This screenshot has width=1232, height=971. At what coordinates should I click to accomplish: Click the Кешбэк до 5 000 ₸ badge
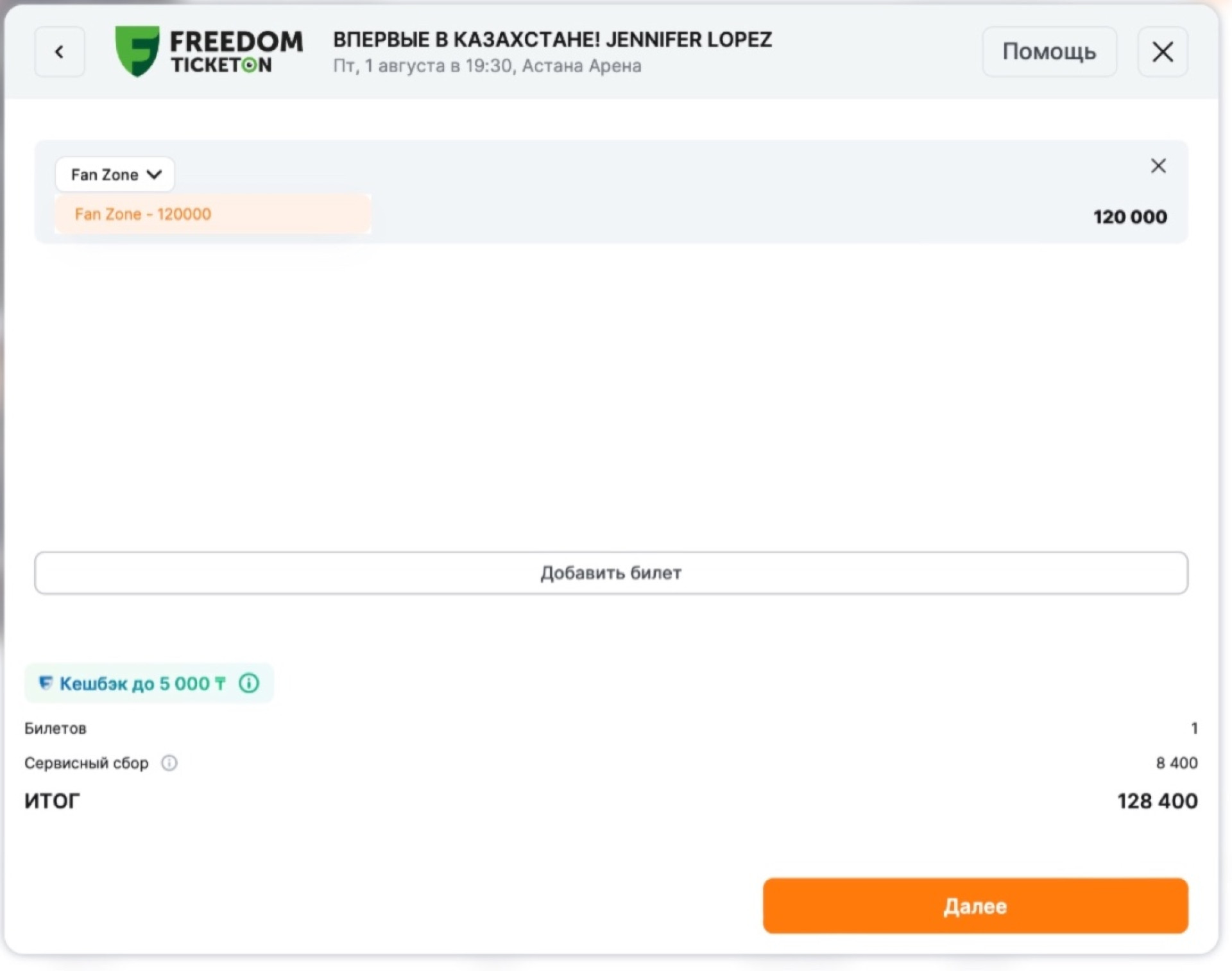tap(149, 683)
